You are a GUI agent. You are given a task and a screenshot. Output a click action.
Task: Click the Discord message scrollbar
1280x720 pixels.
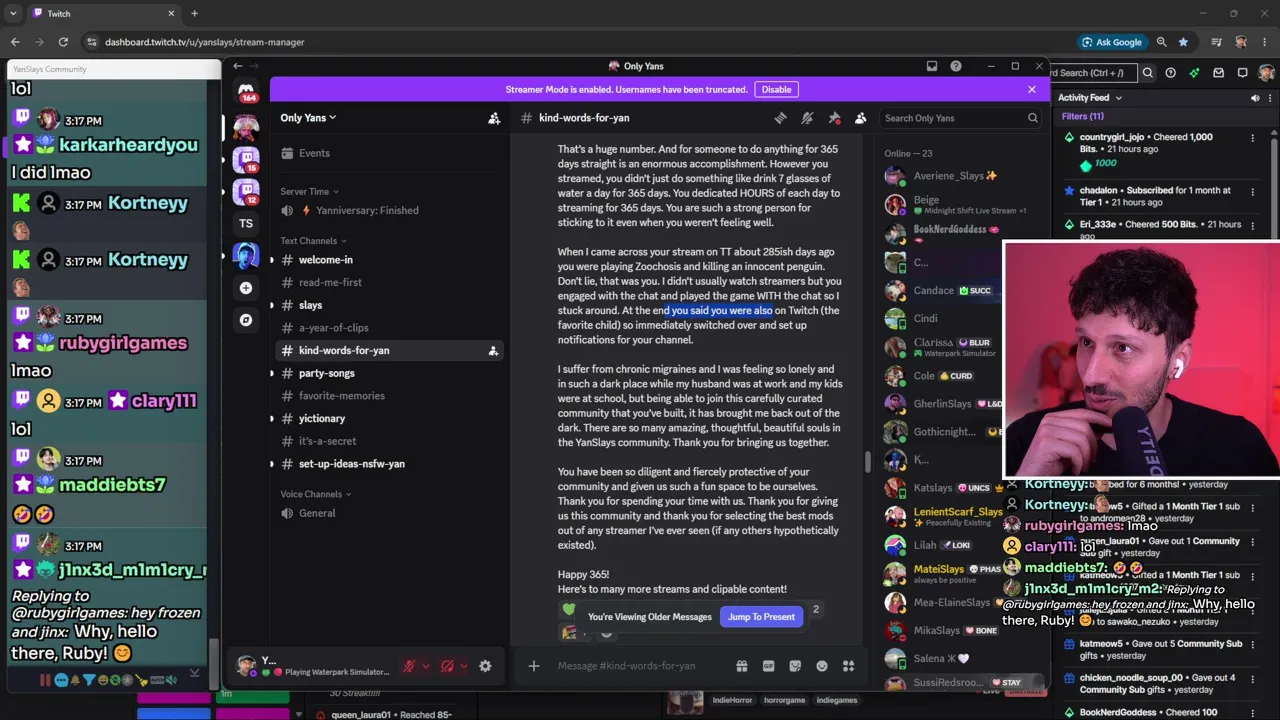[x=868, y=463]
